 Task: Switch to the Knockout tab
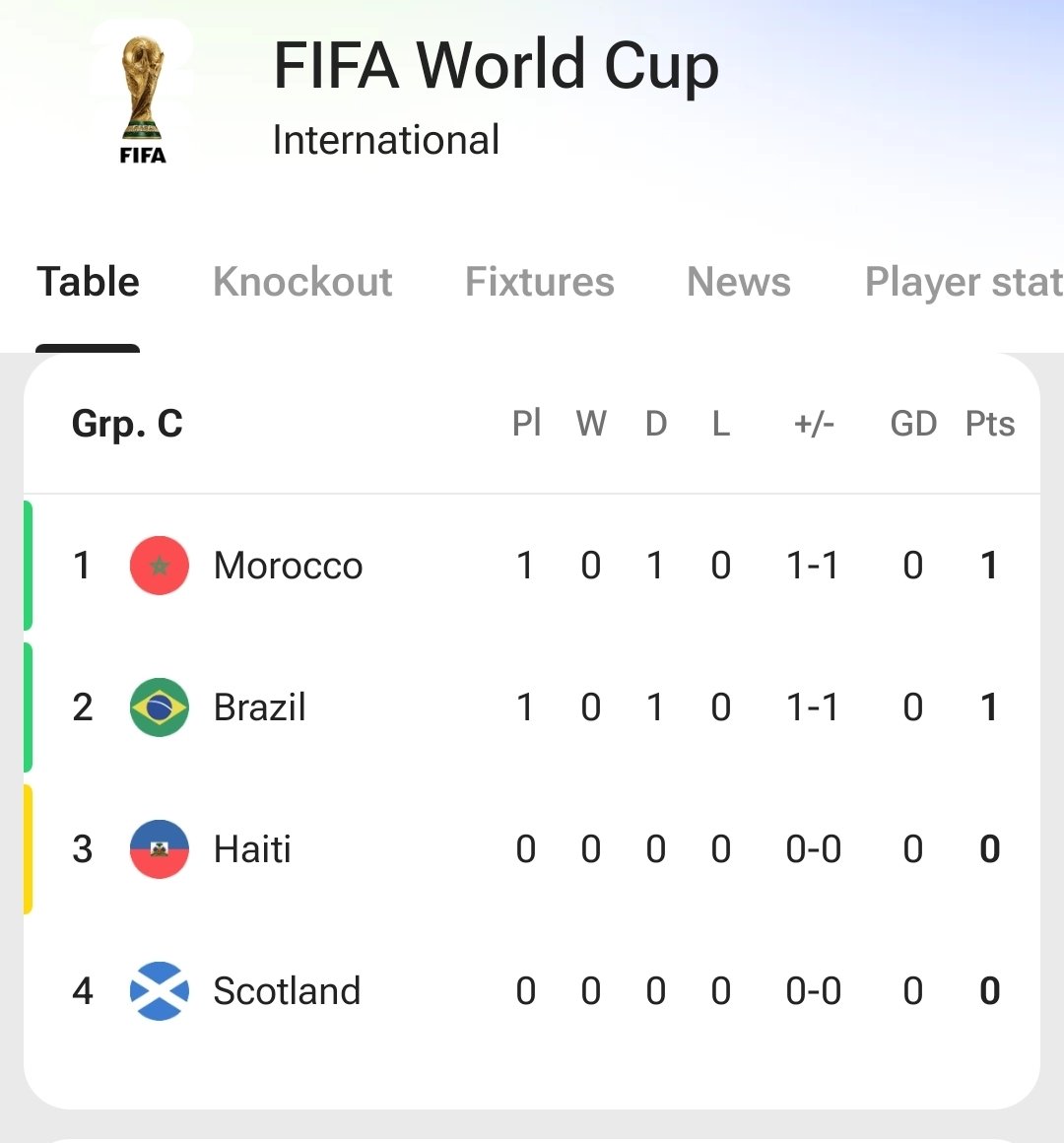pos(302,282)
